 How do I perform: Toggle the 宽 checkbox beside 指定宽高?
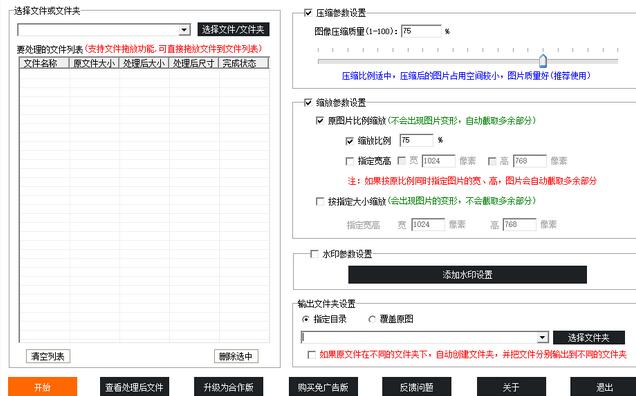[402, 161]
